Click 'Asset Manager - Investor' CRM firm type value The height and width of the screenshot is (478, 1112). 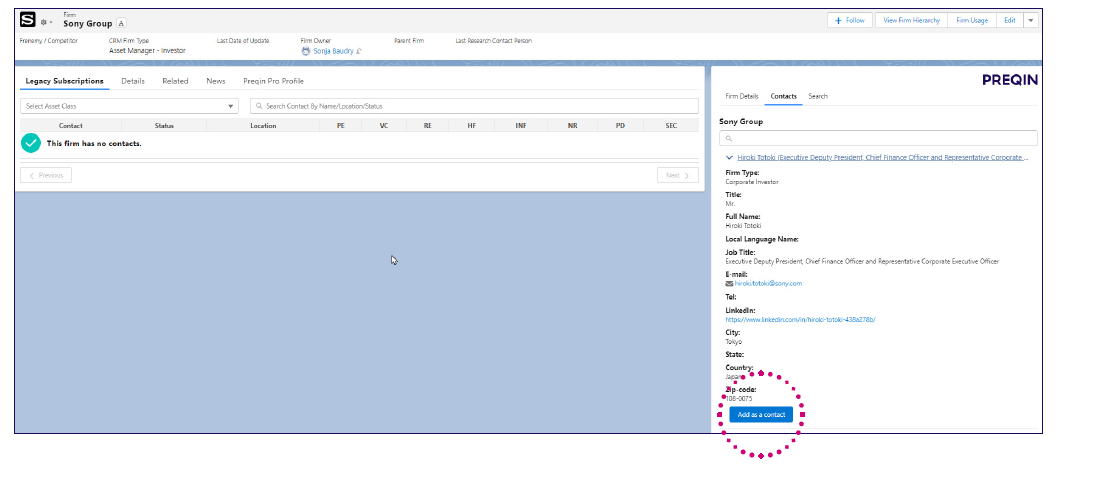148,51
